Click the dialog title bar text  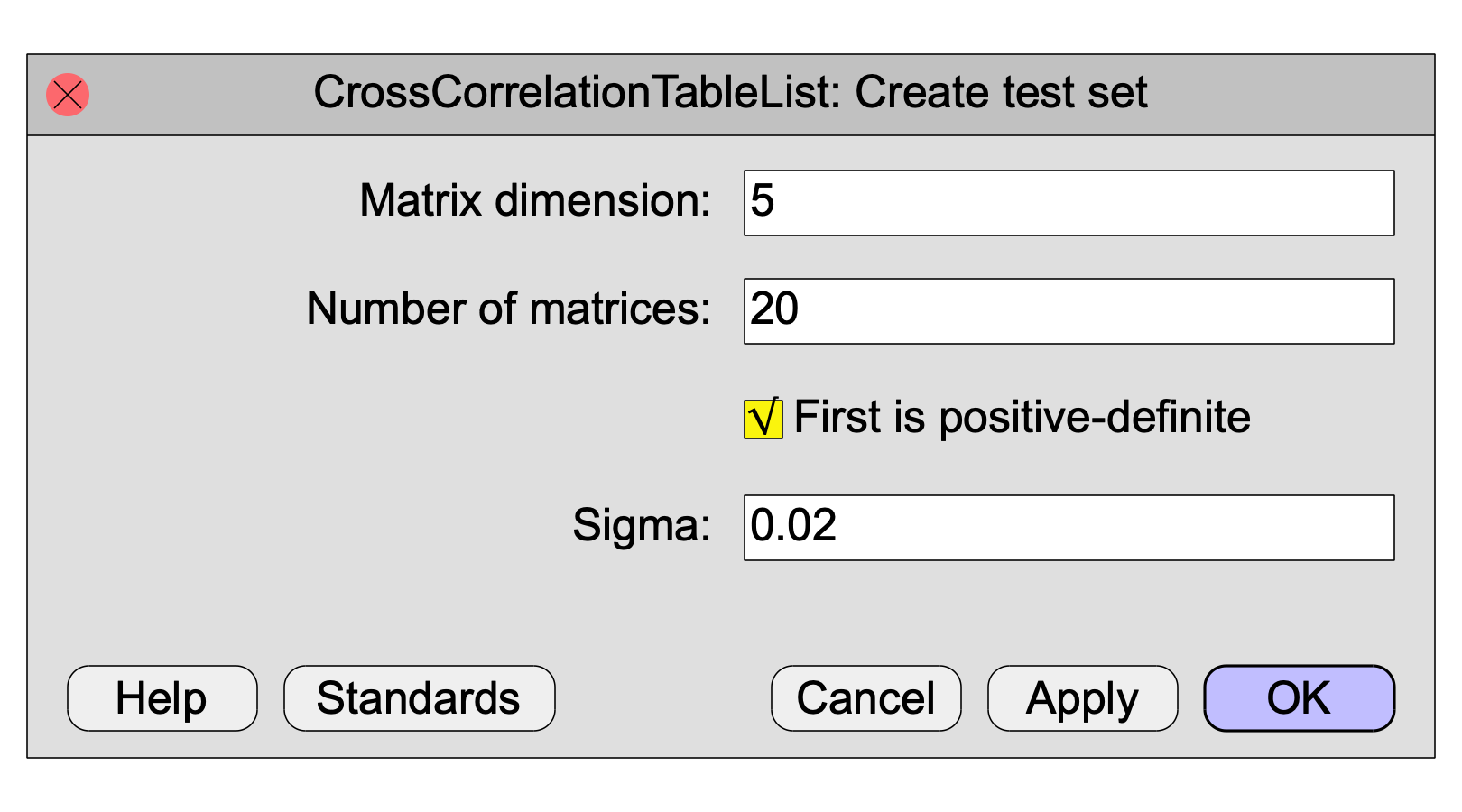(x=730, y=93)
